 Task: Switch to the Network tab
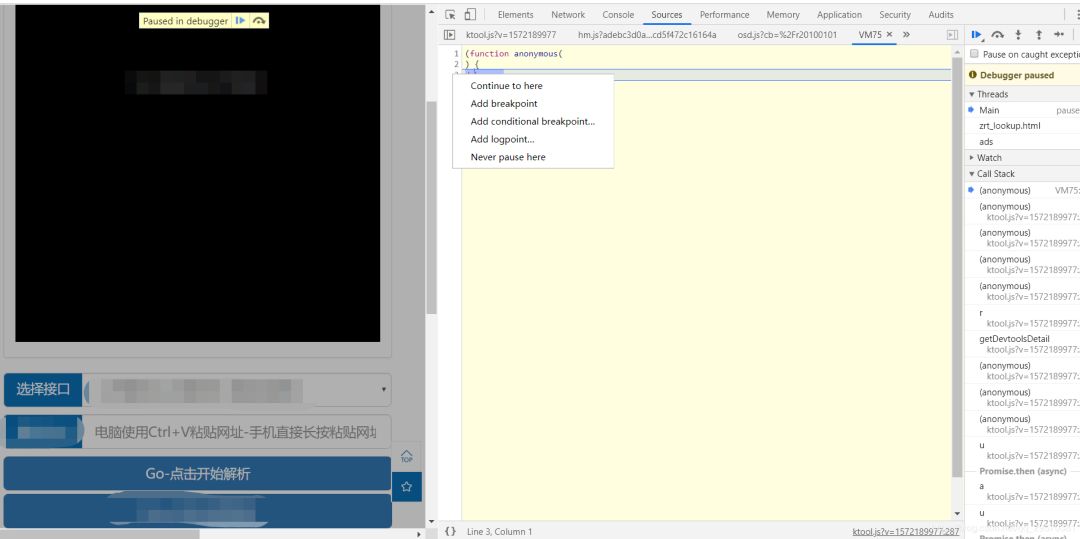(x=568, y=15)
